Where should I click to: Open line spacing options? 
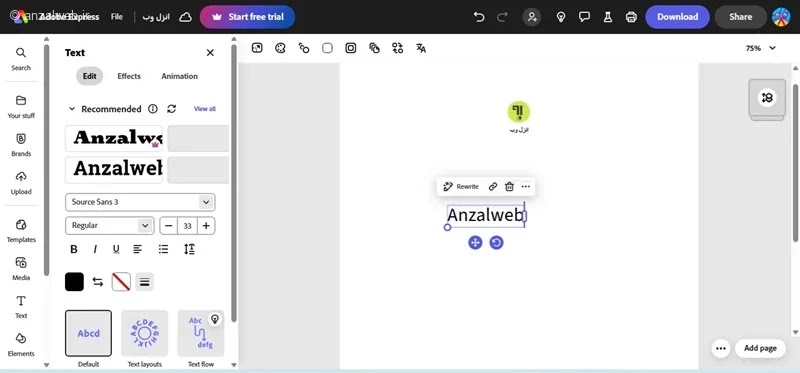pyautogui.click(x=189, y=249)
